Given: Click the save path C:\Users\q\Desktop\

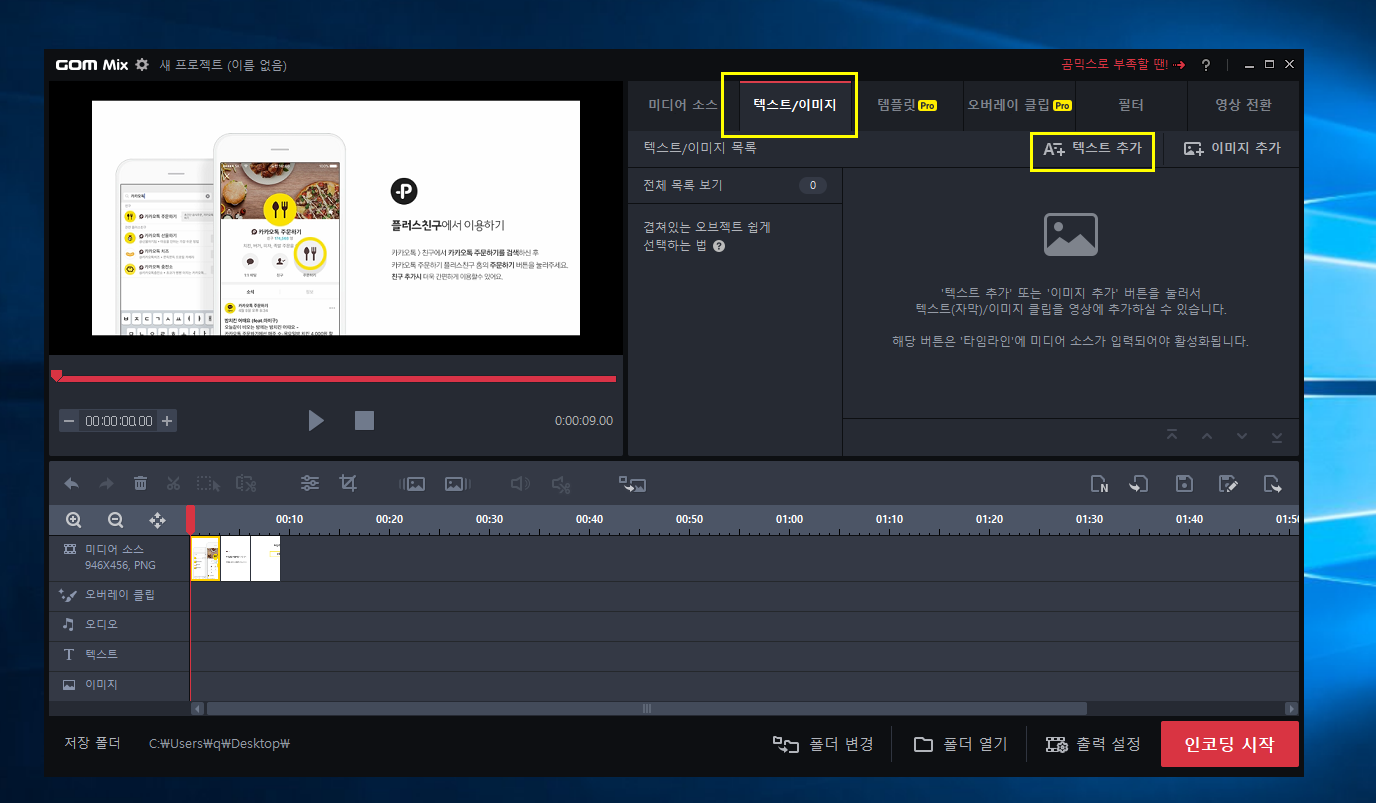Looking at the screenshot, I should coord(219,744).
